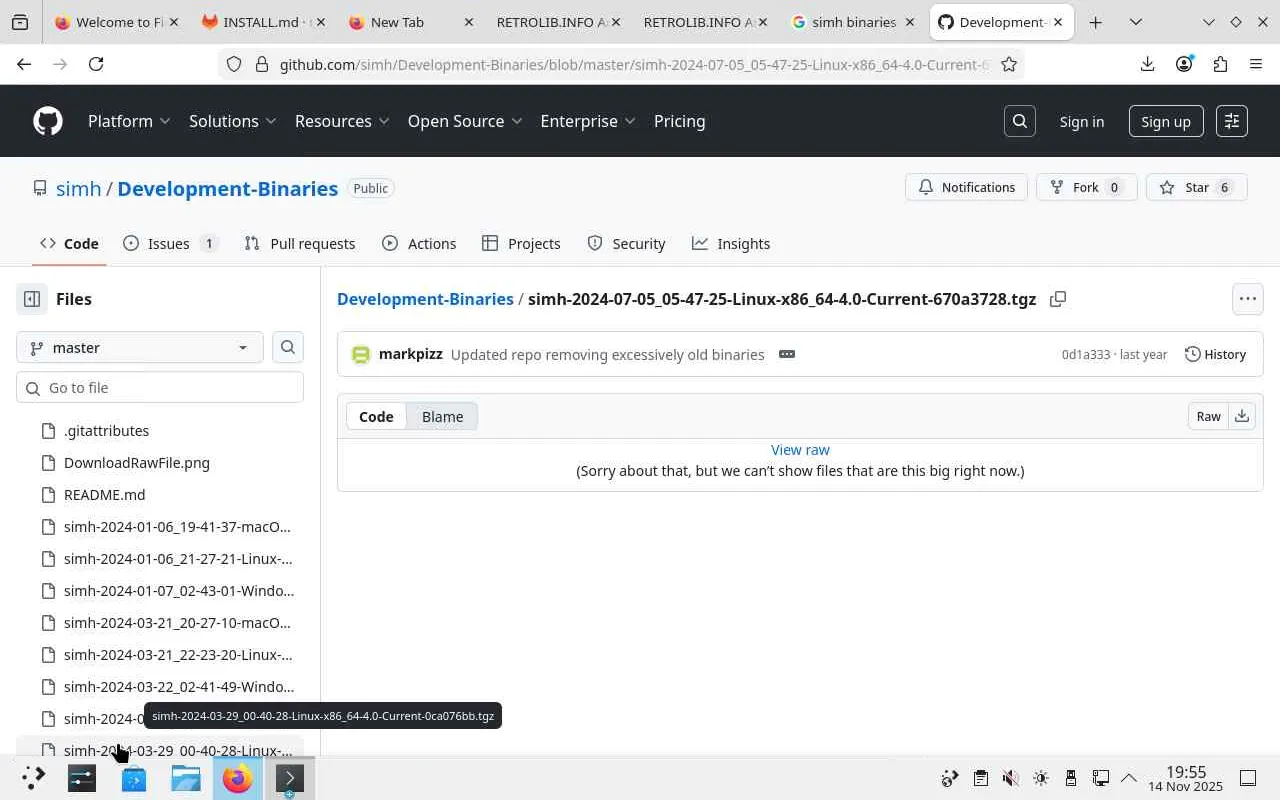
Task: Click the View raw link
Action: click(x=800, y=450)
